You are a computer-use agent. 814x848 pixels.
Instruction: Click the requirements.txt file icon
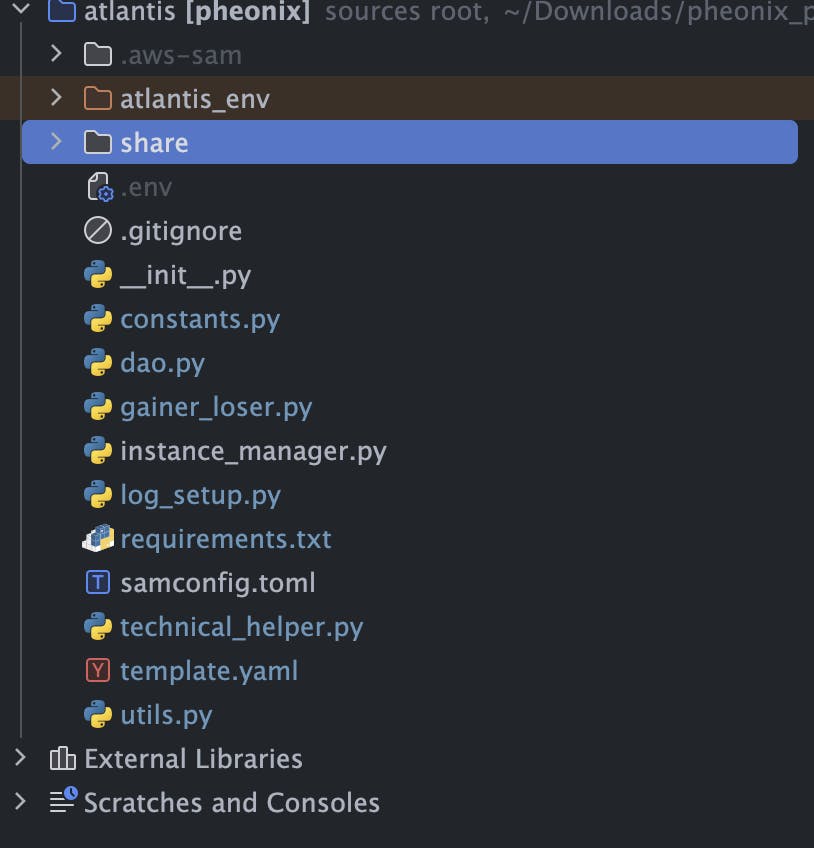click(97, 539)
